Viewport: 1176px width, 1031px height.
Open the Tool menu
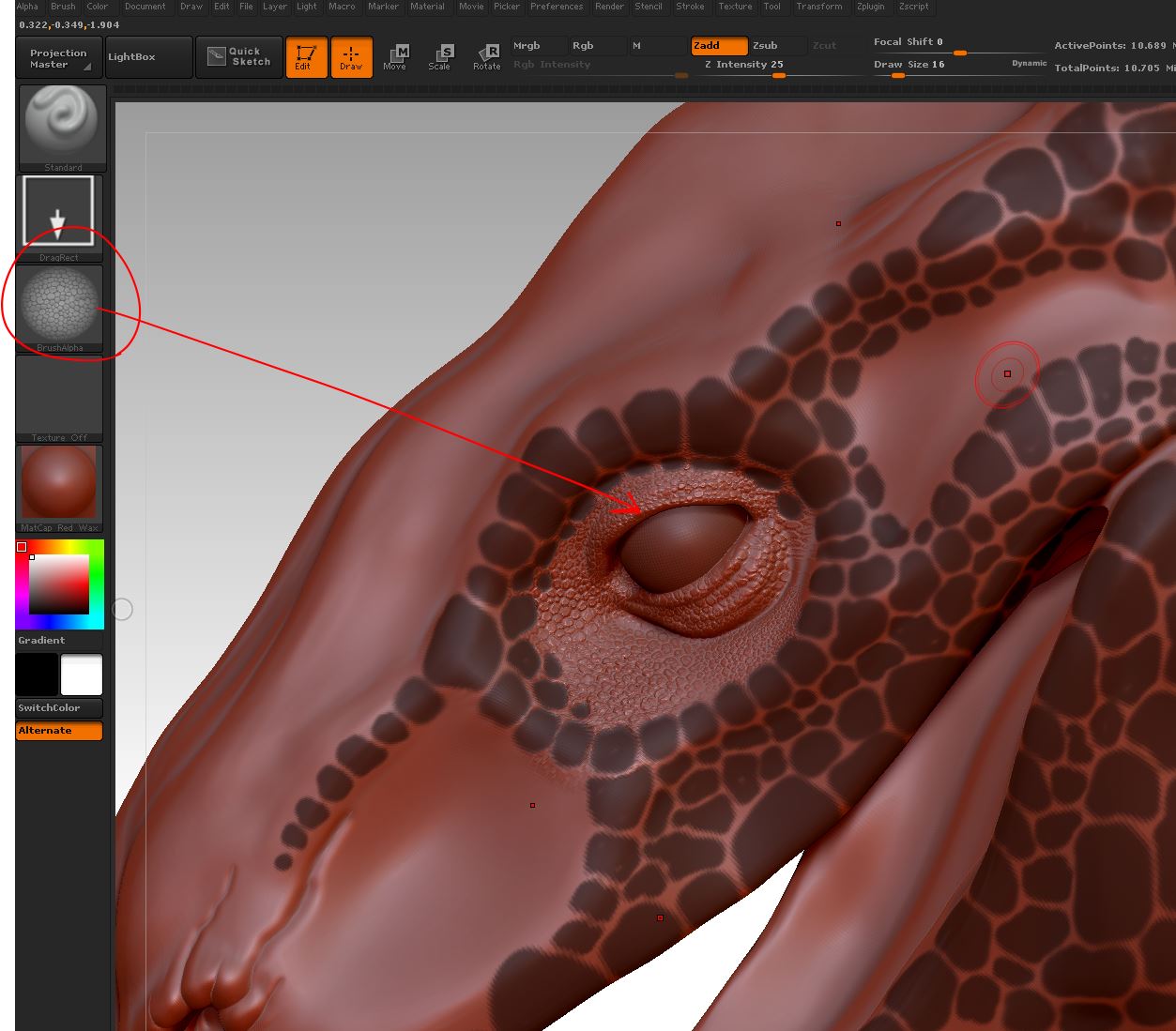(x=771, y=7)
